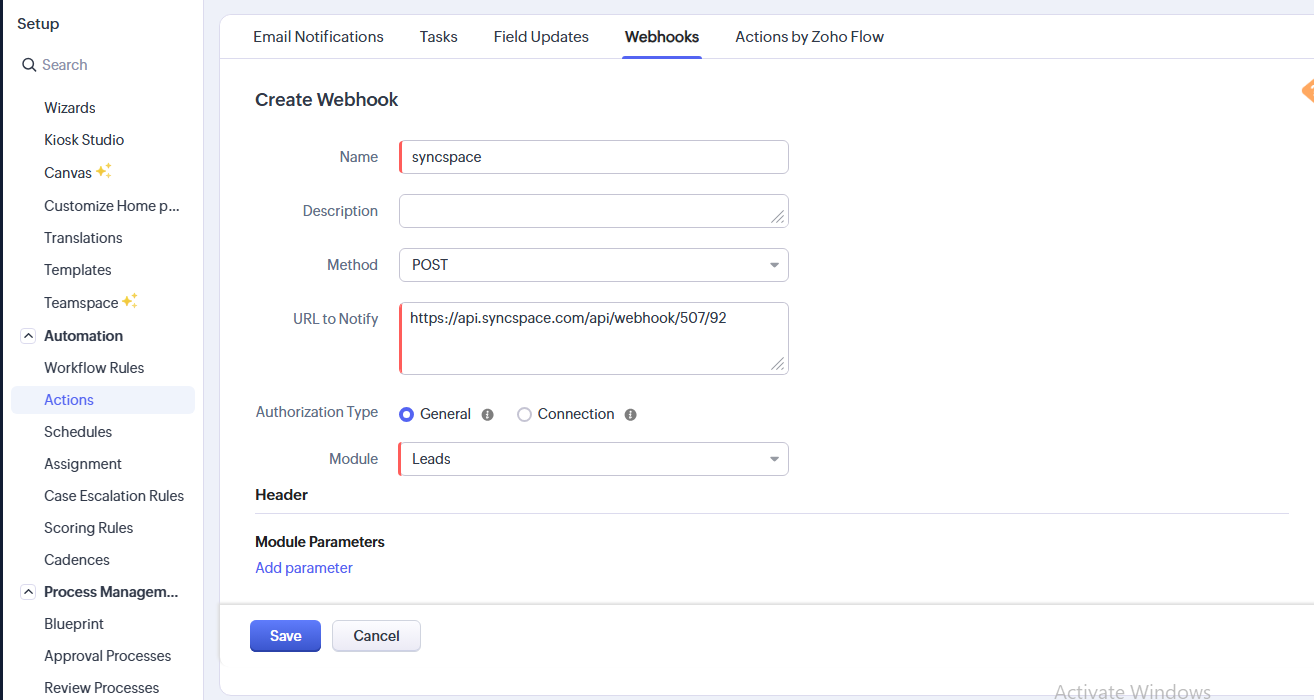Click the Cancel button
Viewport: 1314px width, 700px height.
[x=376, y=636]
